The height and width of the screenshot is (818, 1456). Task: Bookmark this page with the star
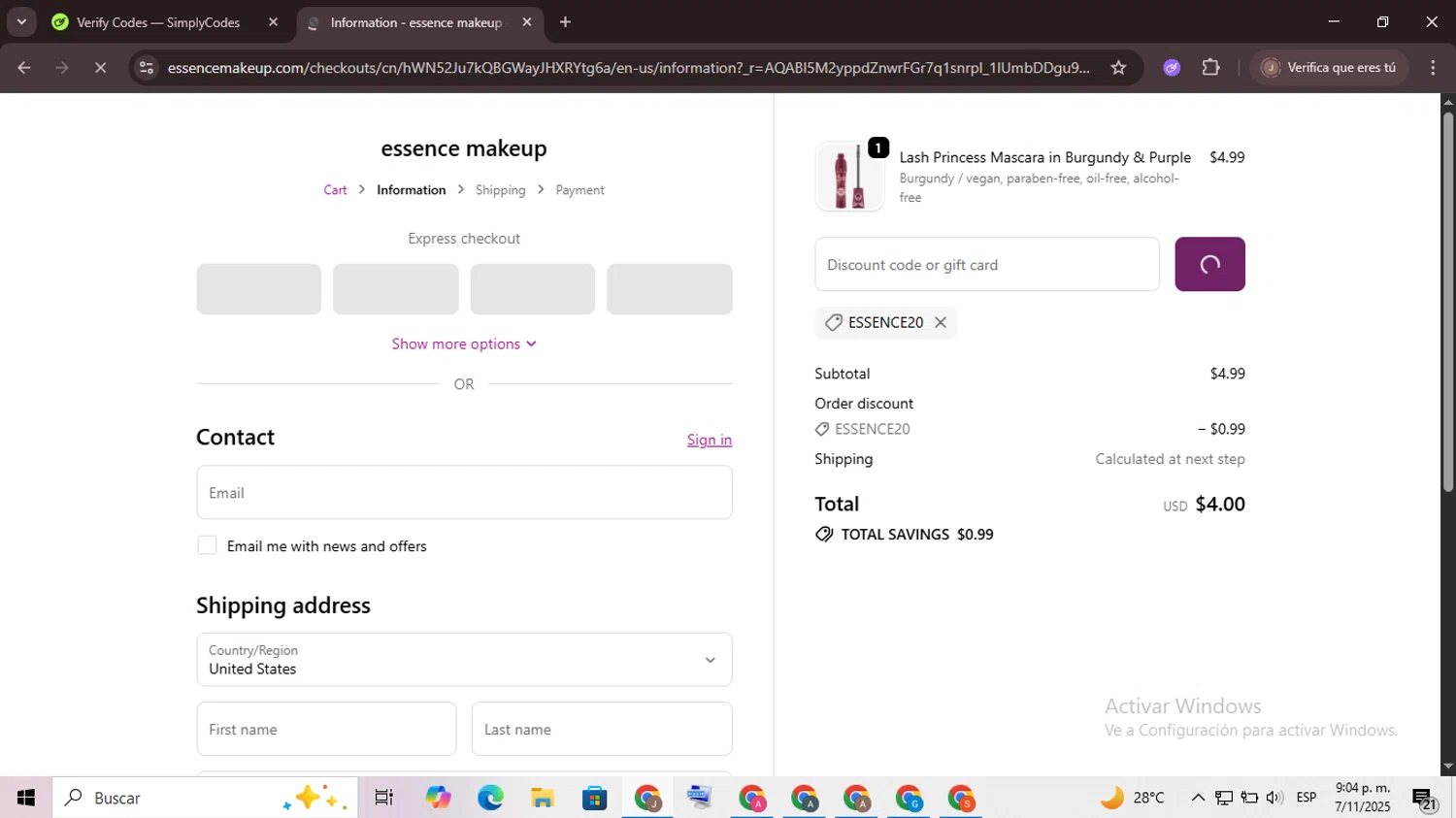coord(1118,67)
